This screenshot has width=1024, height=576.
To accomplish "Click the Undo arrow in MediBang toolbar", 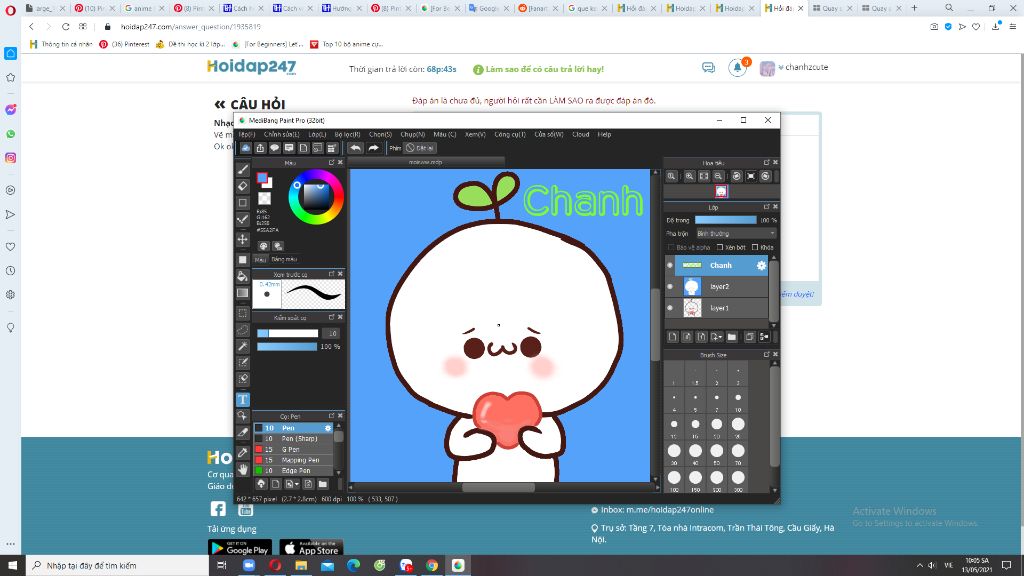I will [355, 148].
